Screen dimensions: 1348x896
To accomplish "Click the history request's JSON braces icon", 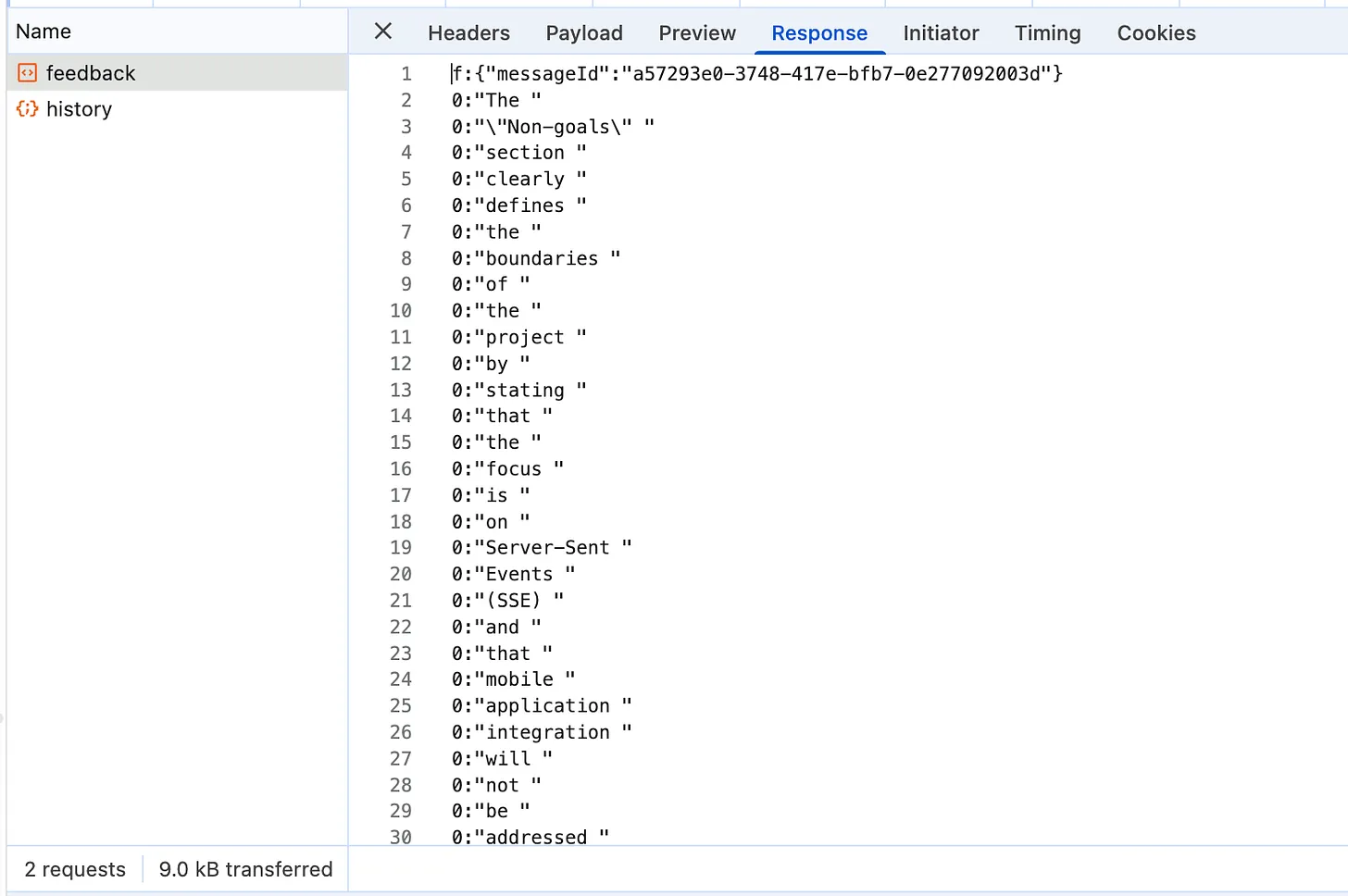I will click(x=28, y=109).
